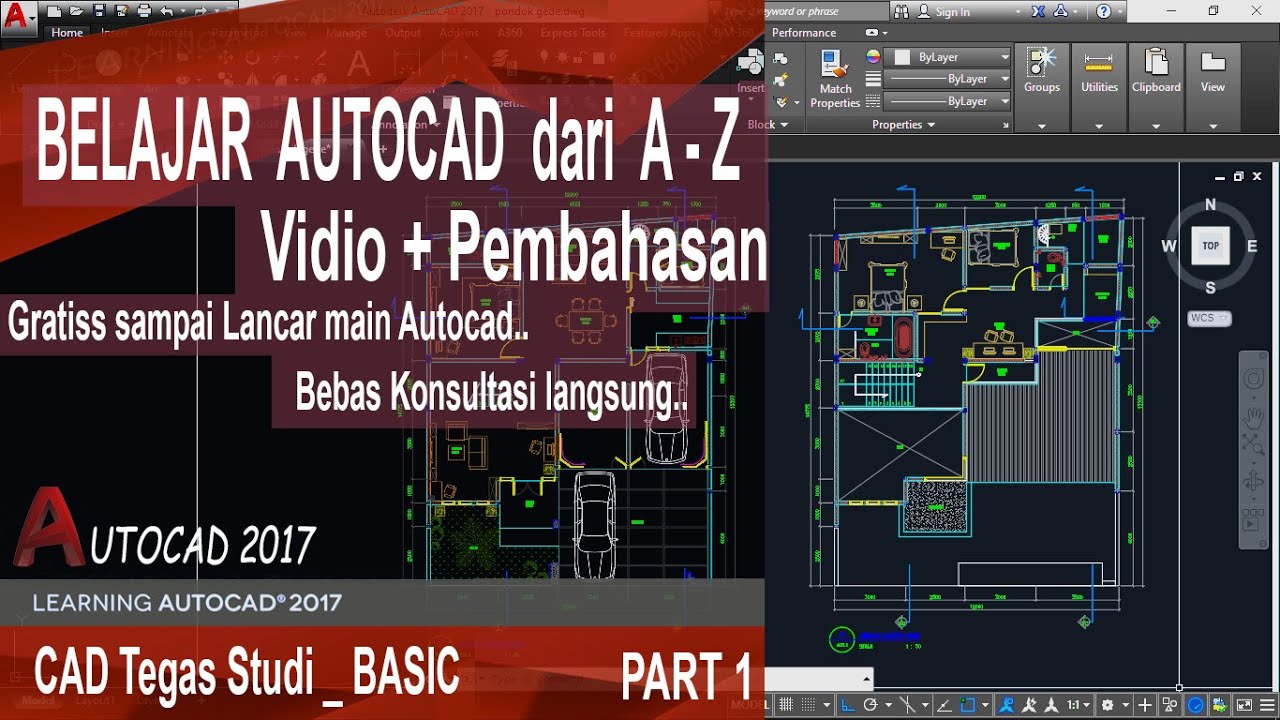The width and height of the screenshot is (1280, 720).
Task: Toggle Isometric Drafting
Action: pos(907,705)
